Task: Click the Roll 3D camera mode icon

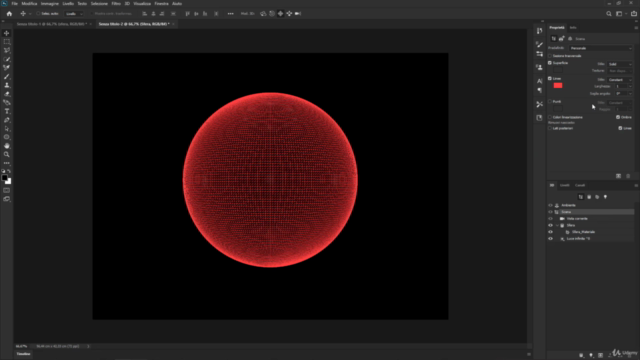Action: pyautogui.click(x=272, y=13)
